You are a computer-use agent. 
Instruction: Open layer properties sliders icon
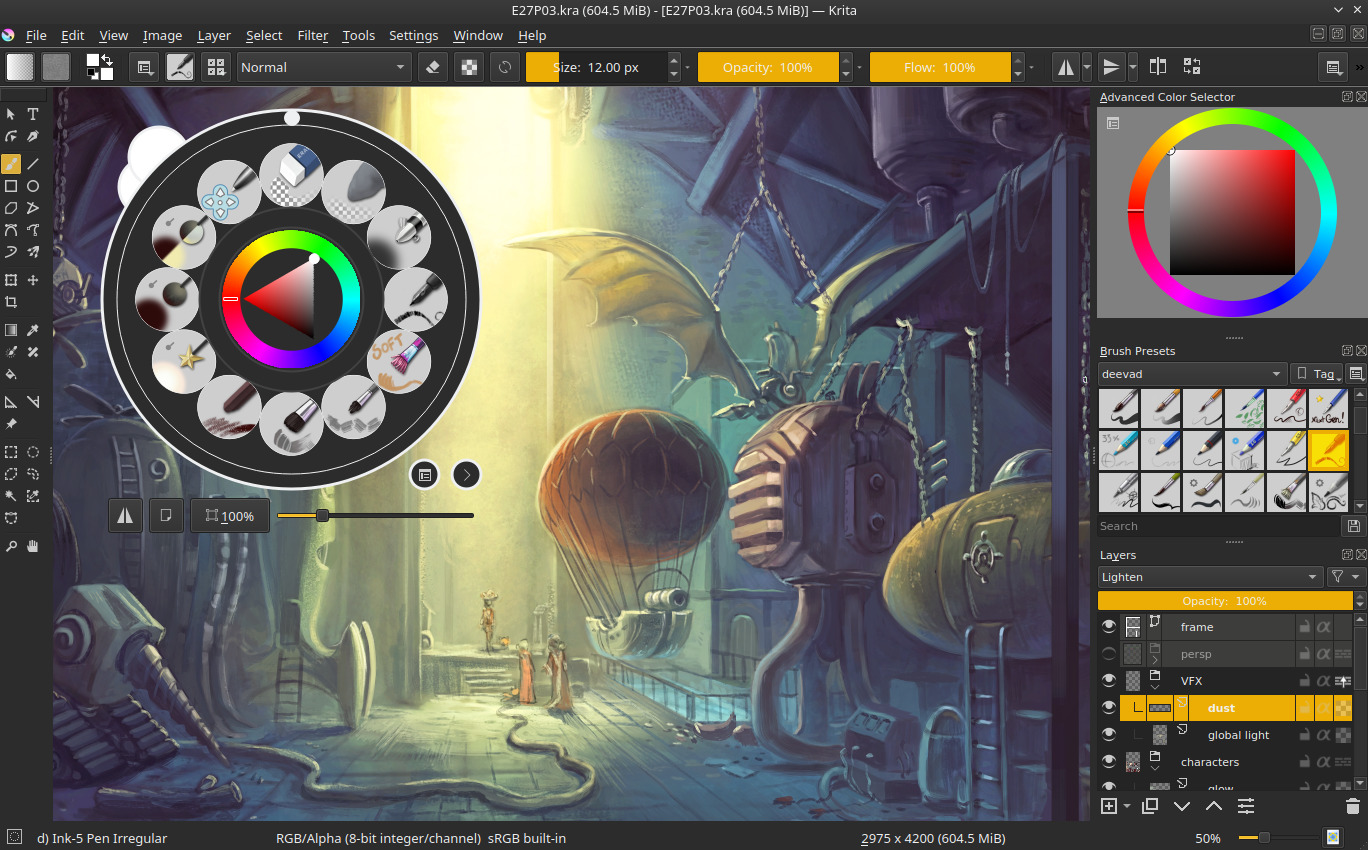tap(1246, 806)
